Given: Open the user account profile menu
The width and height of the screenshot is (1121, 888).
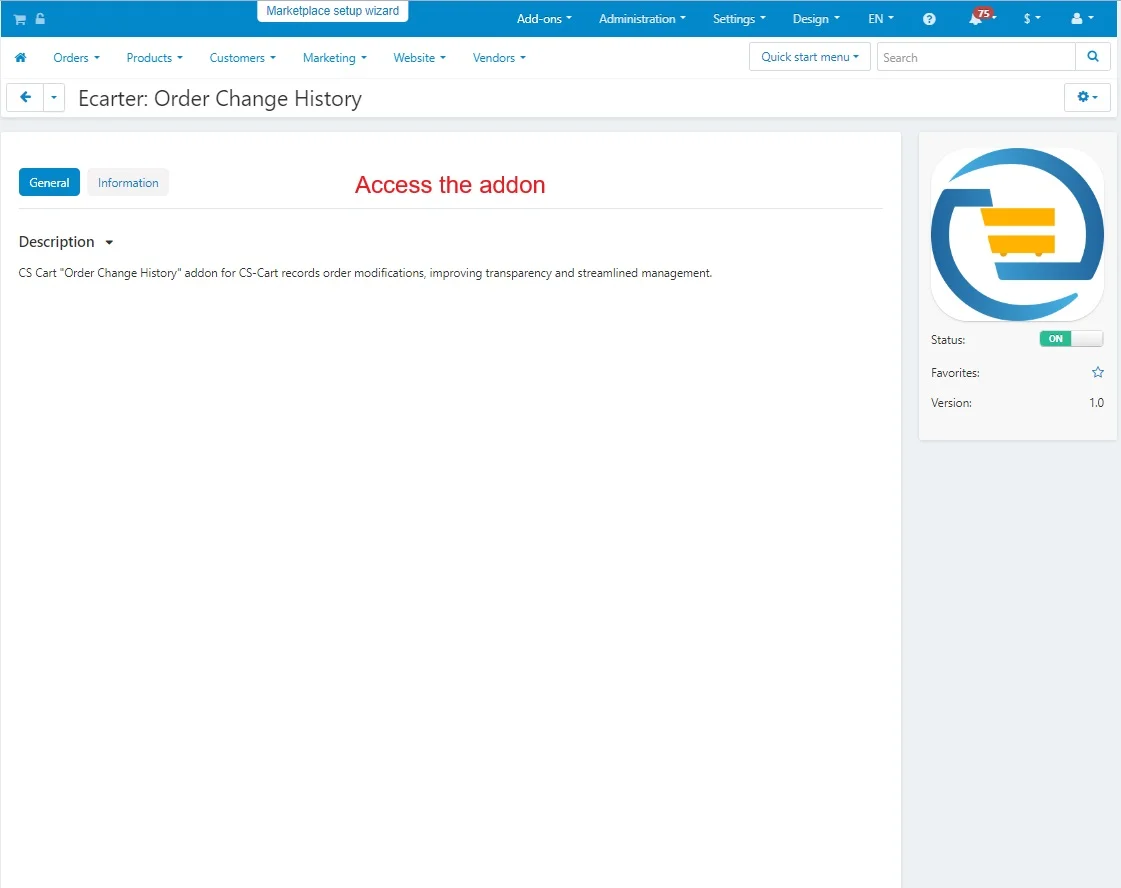Looking at the screenshot, I should click(1082, 19).
